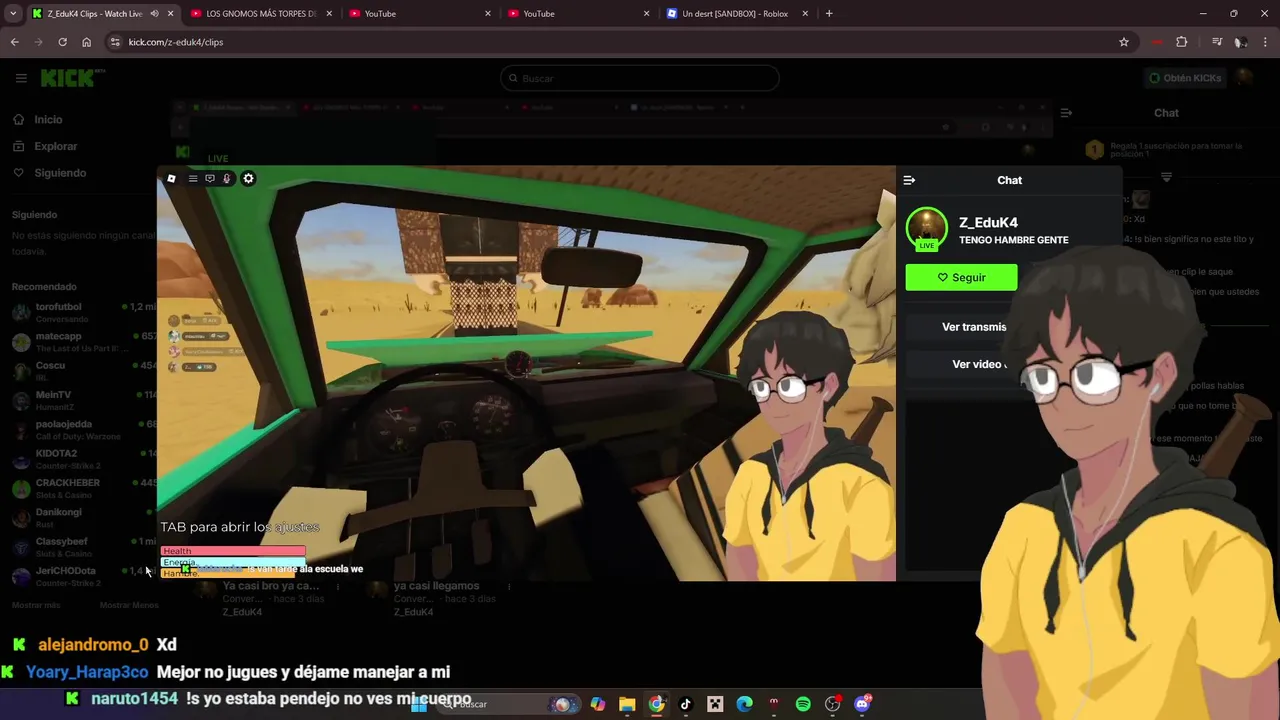This screenshot has height=720, width=1280.
Task: Click the browser home icon
Action: point(86,42)
